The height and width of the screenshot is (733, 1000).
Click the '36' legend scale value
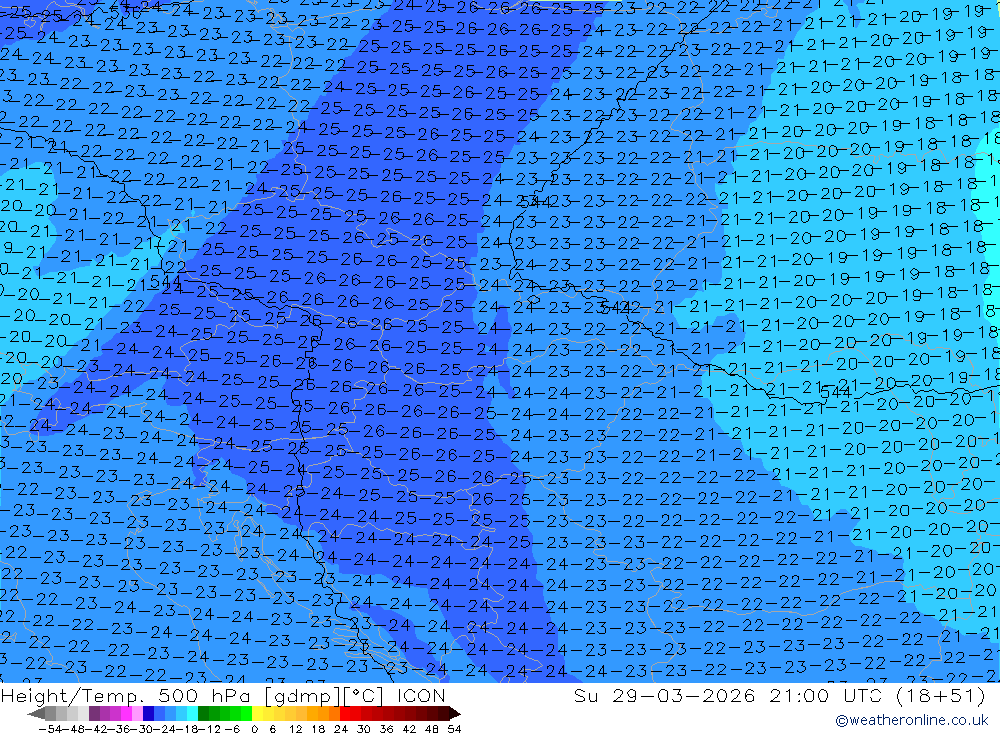pyautogui.click(x=386, y=729)
